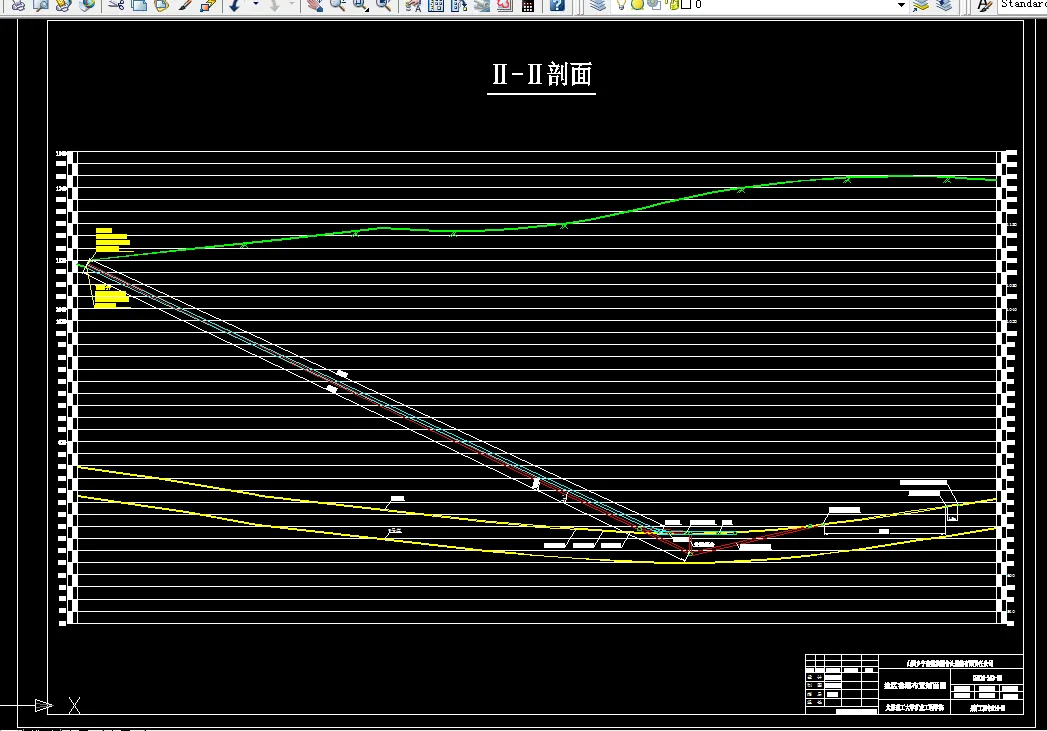The width and height of the screenshot is (1047, 731).
Task: Select Zoom Realtime magnifier
Action: pyautogui.click(x=338, y=5)
